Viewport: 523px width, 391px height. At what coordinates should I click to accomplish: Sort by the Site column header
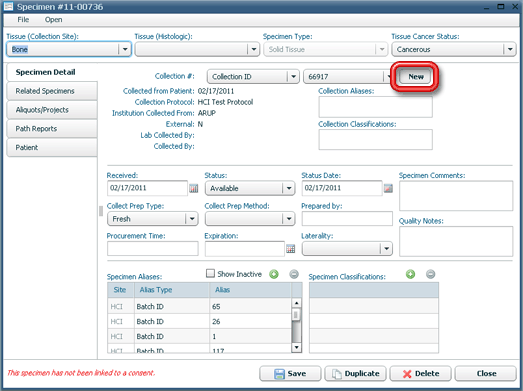pyautogui.click(x=121, y=290)
